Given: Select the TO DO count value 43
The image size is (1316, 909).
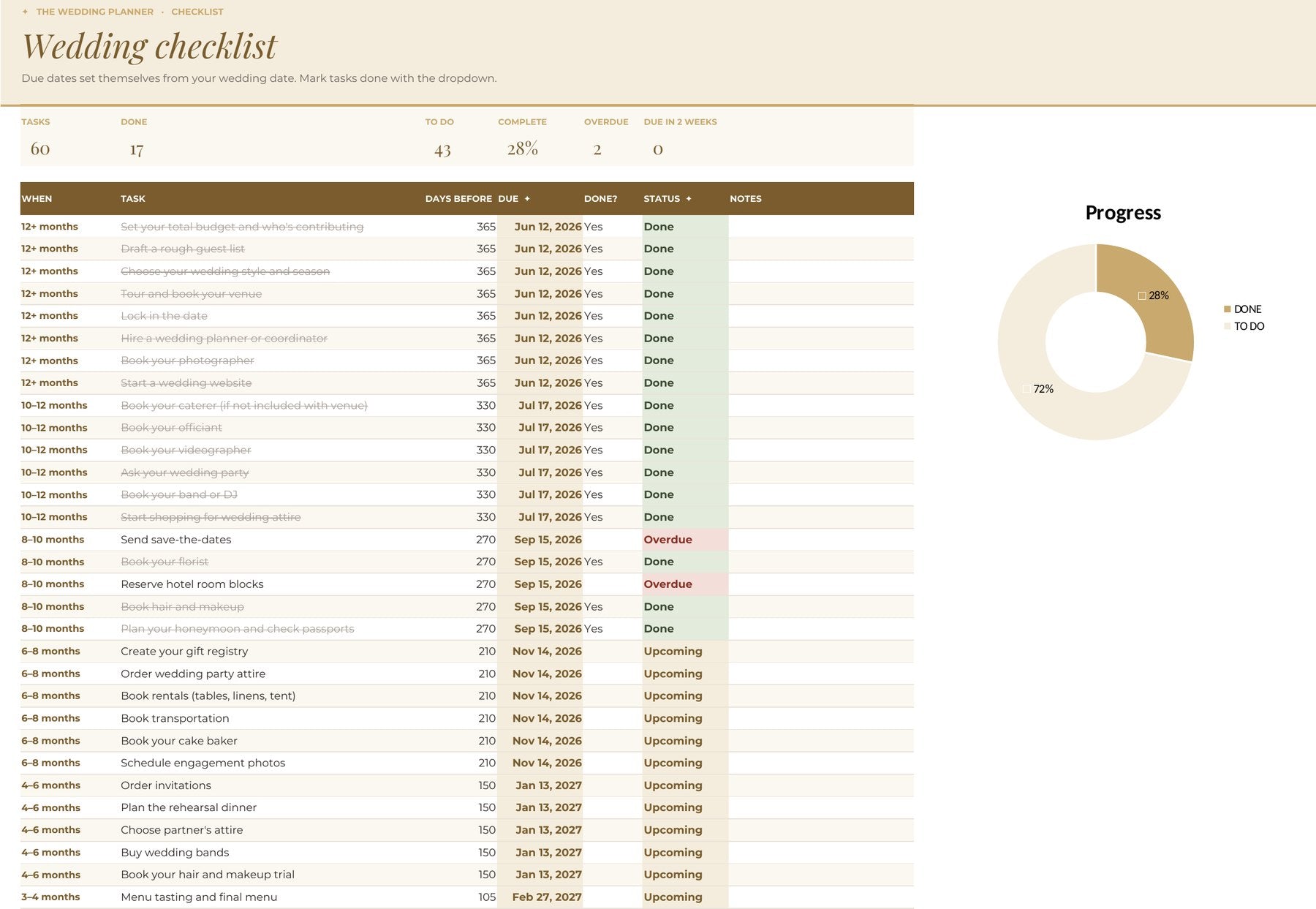Looking at the screenshot, I should pos(442,149).
